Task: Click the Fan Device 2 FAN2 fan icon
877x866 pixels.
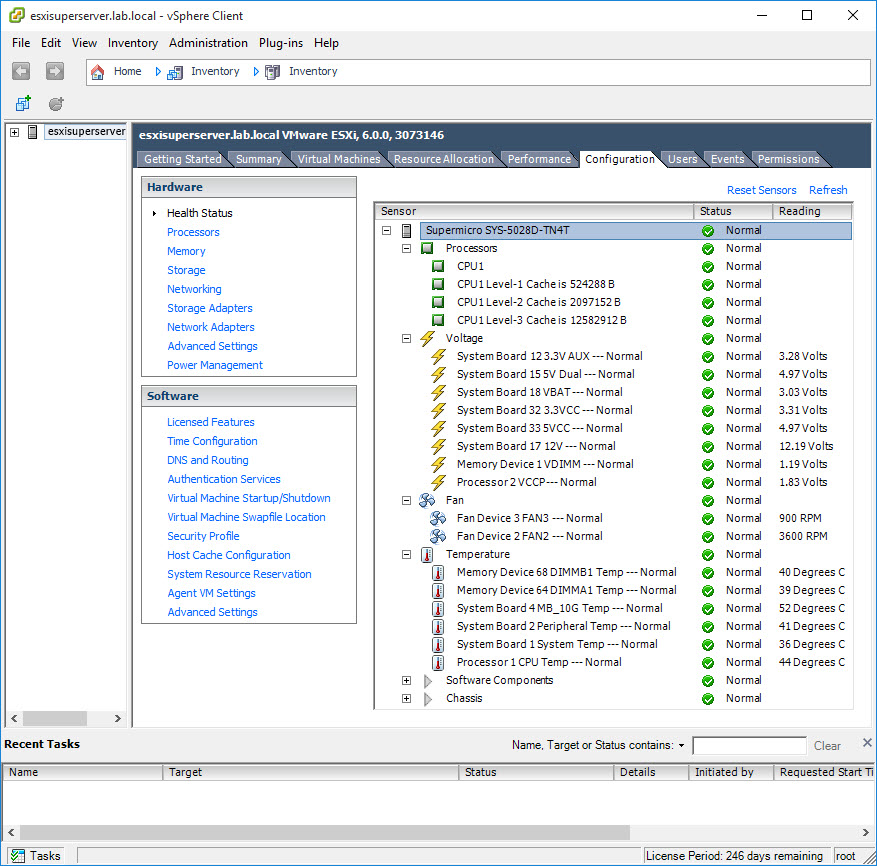Action: [x=438, y=536]
